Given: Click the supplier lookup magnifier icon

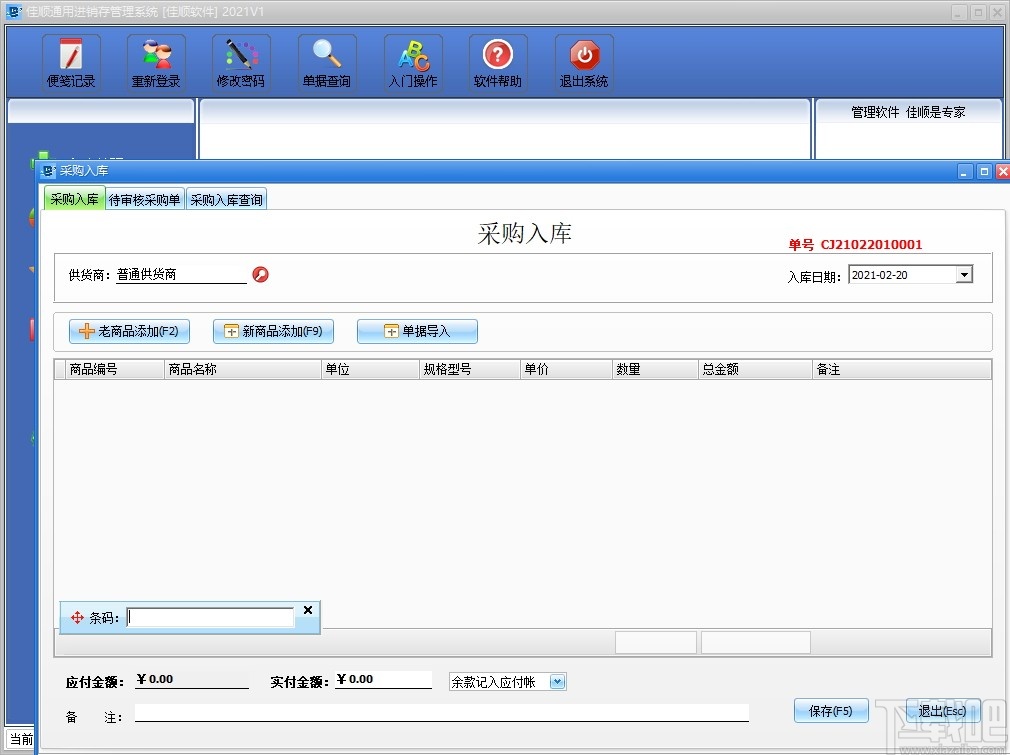Looking at the screenshot, I should tap(260, 274).
